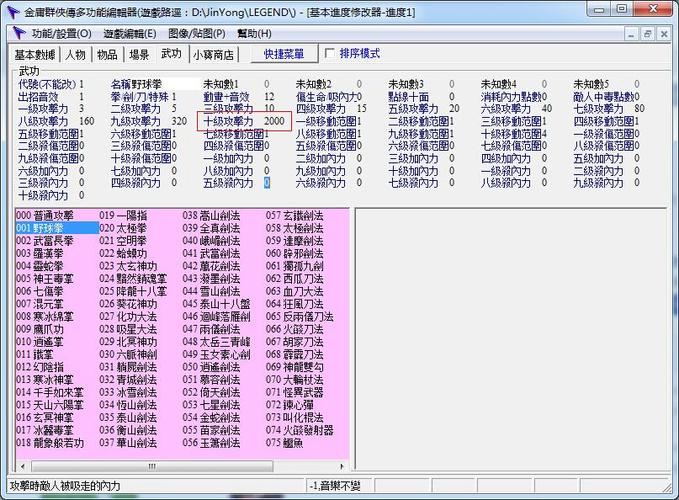Select 061 獨孤九劍 in the list
Viewport: 679px width, 500px height.
coord(294,266)
